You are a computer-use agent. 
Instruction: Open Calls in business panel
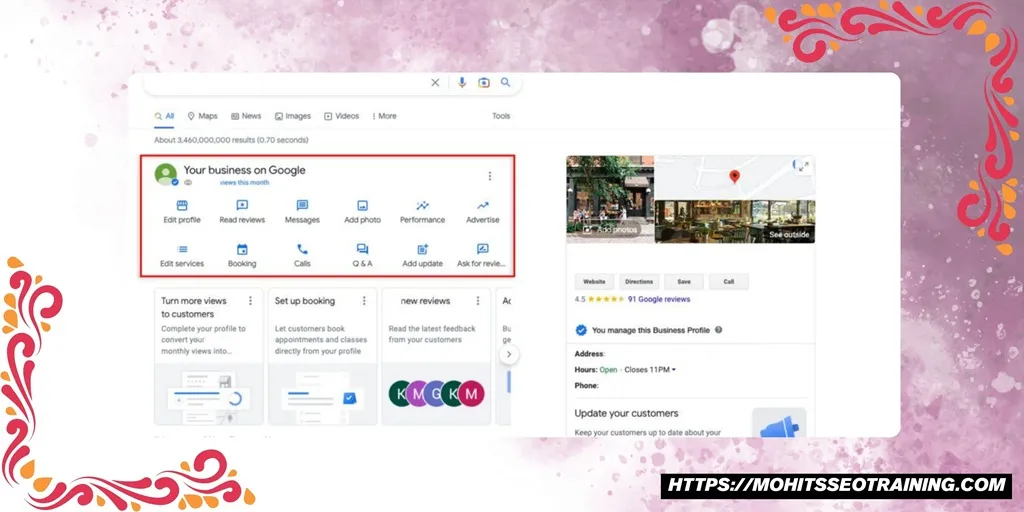(x=302, y=256)
